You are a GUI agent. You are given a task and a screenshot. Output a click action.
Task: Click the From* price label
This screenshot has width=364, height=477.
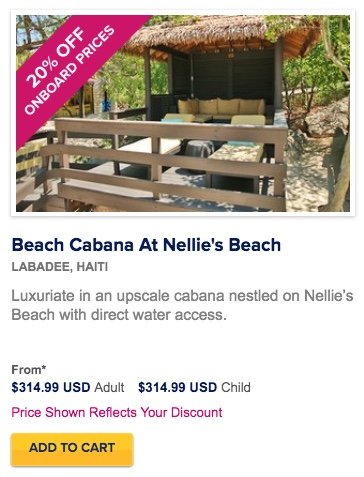[29, 370]
